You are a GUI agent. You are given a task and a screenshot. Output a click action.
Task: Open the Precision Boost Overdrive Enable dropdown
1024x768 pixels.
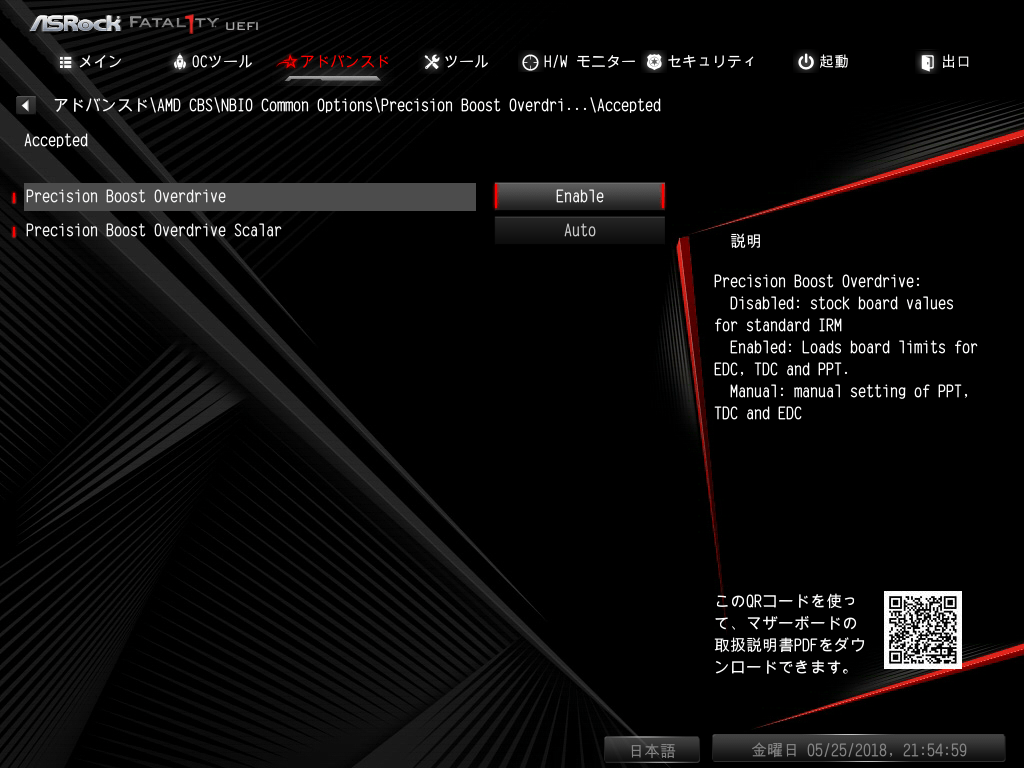[579, 197]
